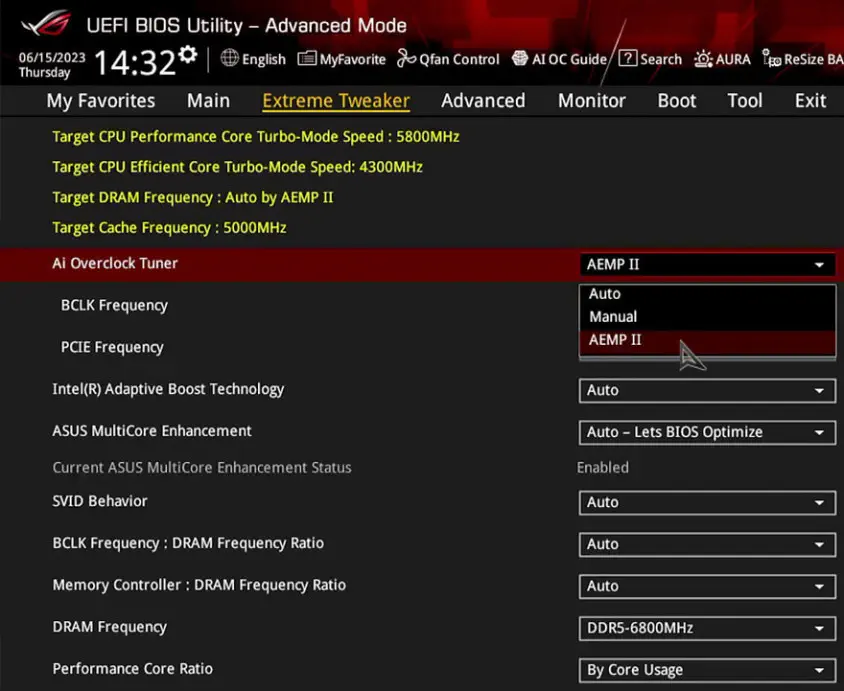This screenshot has height=691, width=844.
Task: Open ASUS MultiCore Enhancement dropdown
Action: pyautogui.click(x=707, y=432)
